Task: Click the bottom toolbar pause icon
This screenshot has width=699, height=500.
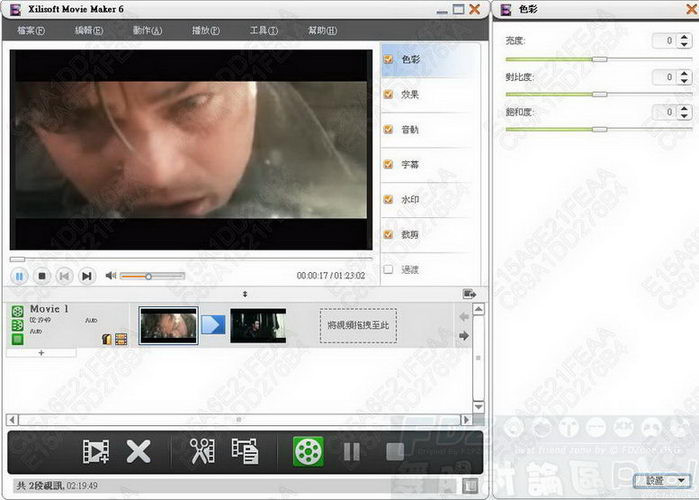Action: 352,452
